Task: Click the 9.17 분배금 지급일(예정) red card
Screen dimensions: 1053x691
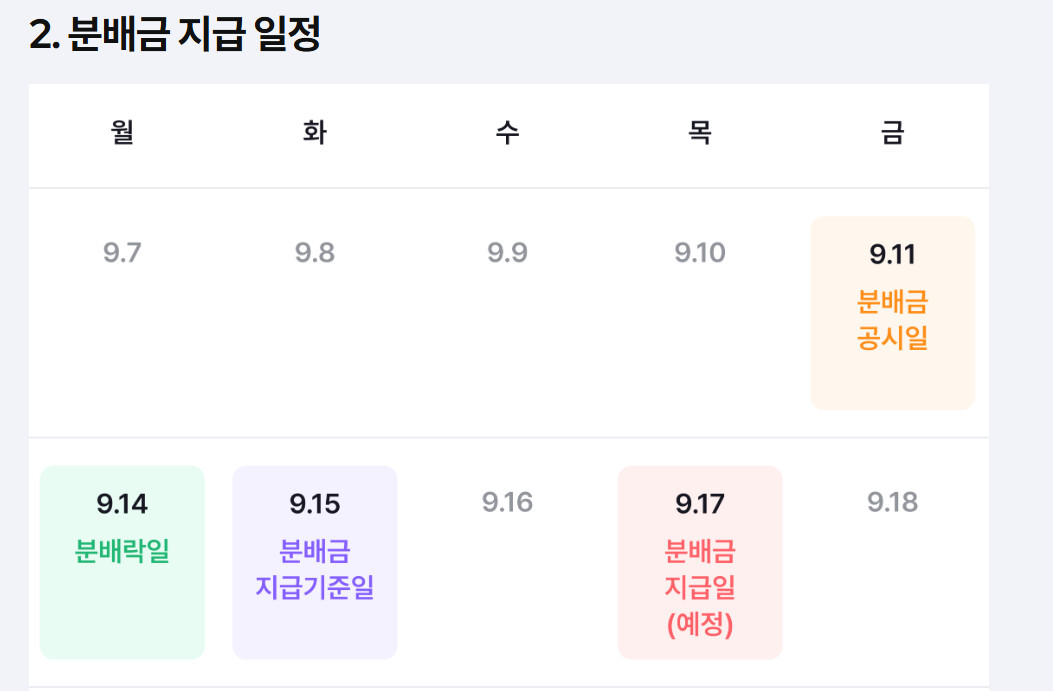Action: [700, 562]
